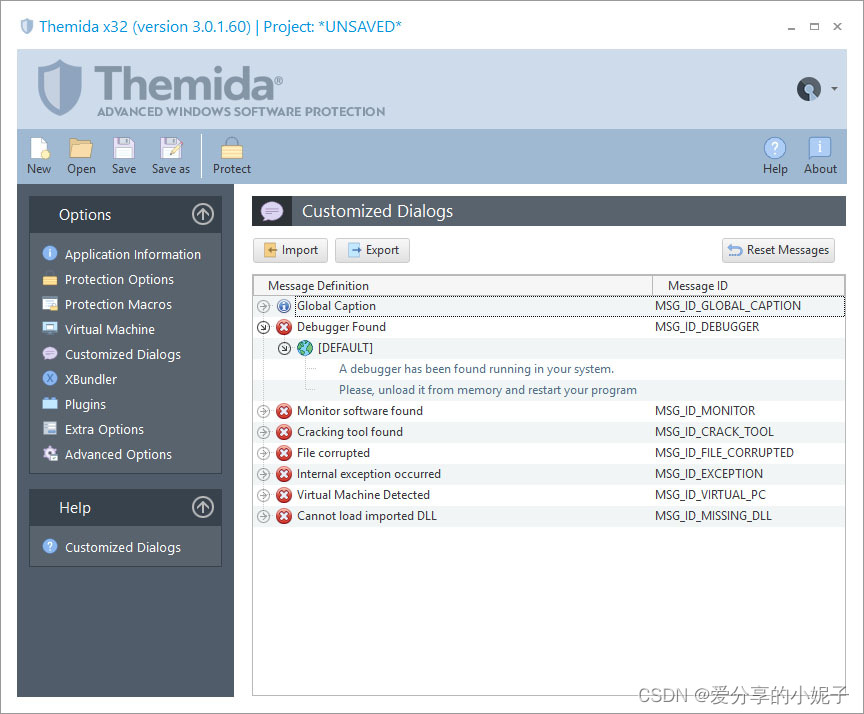Click the Message ID column header
Image resolution: width=864 pixels, height=714 pixels.
tap(748, 285)
